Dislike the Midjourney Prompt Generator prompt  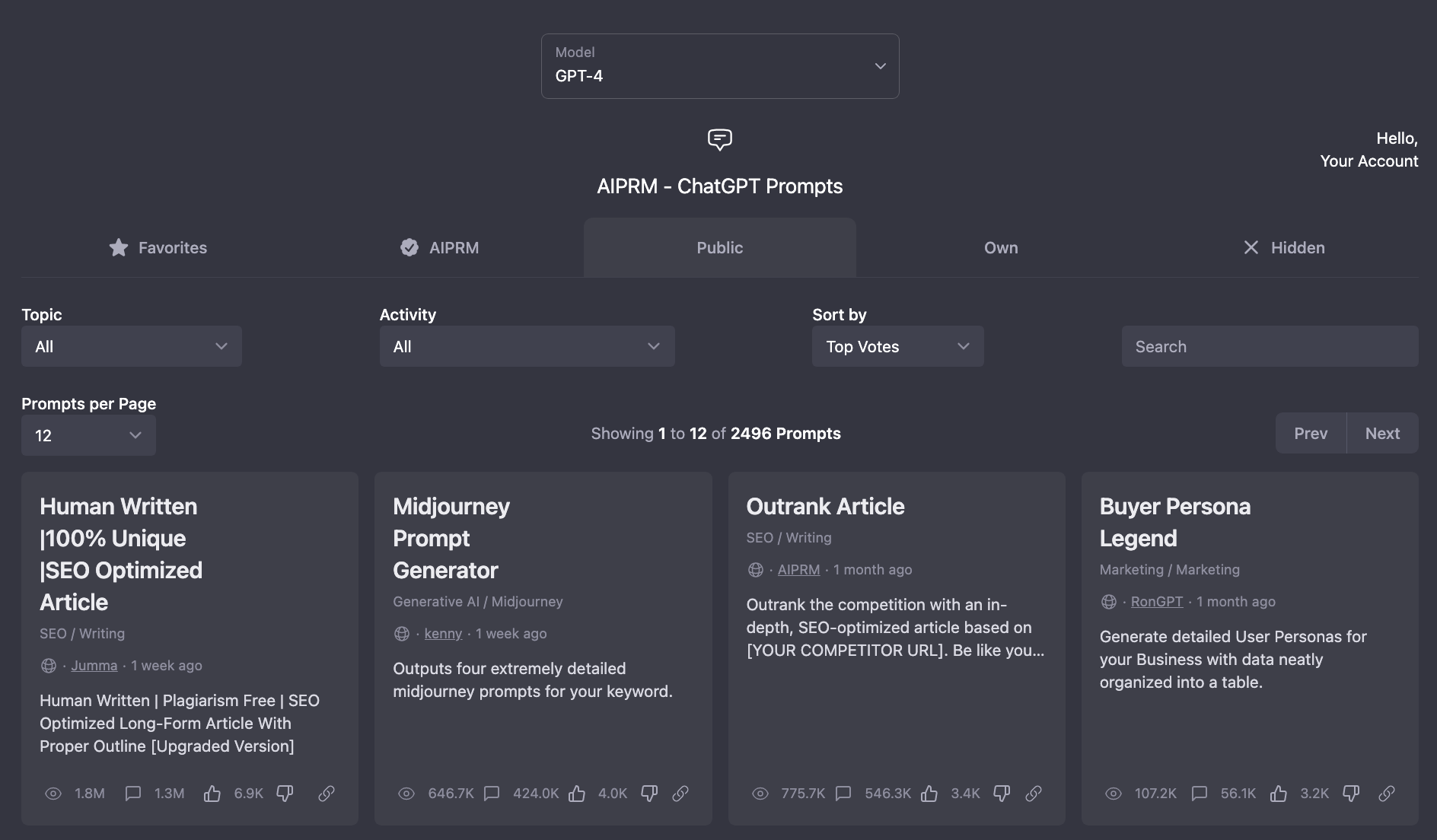coord(649,794)
